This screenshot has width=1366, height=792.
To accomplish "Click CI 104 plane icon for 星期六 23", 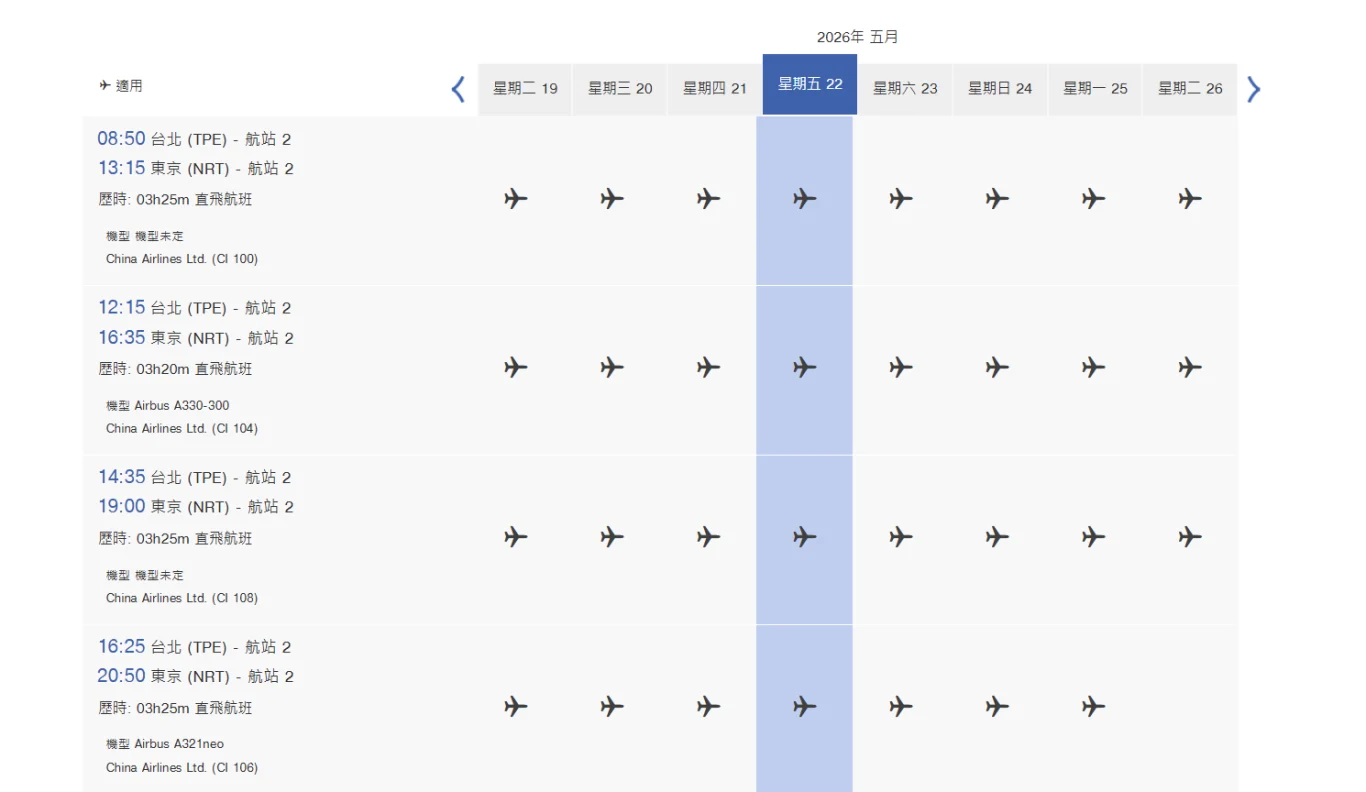I will tap(901, 368).
